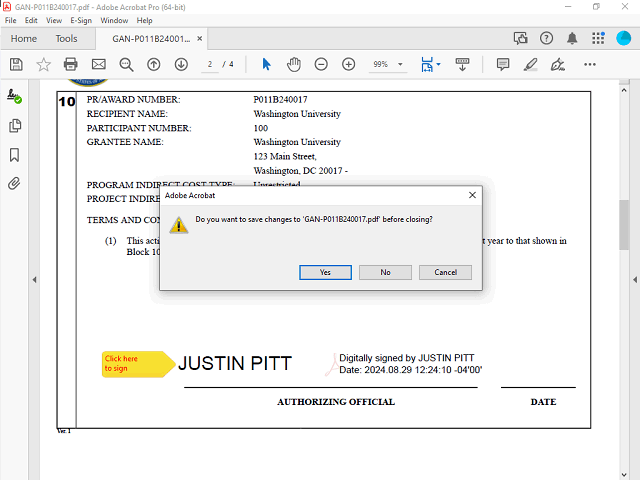Click No to discard changes
Viewport: 640px width, 480px height.
click(385, 272)
